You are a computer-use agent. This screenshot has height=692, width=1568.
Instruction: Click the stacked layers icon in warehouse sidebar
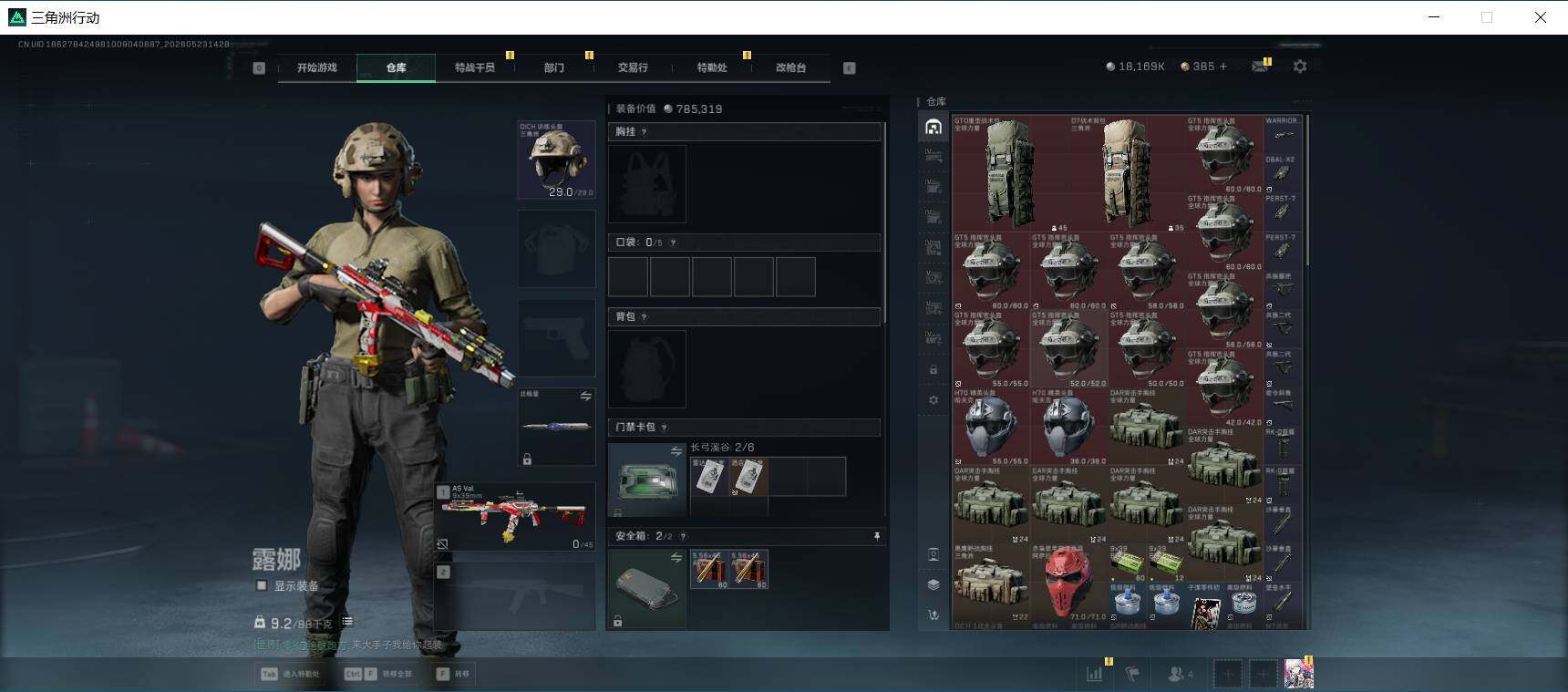pyautogui.click(x=934, y=584)
